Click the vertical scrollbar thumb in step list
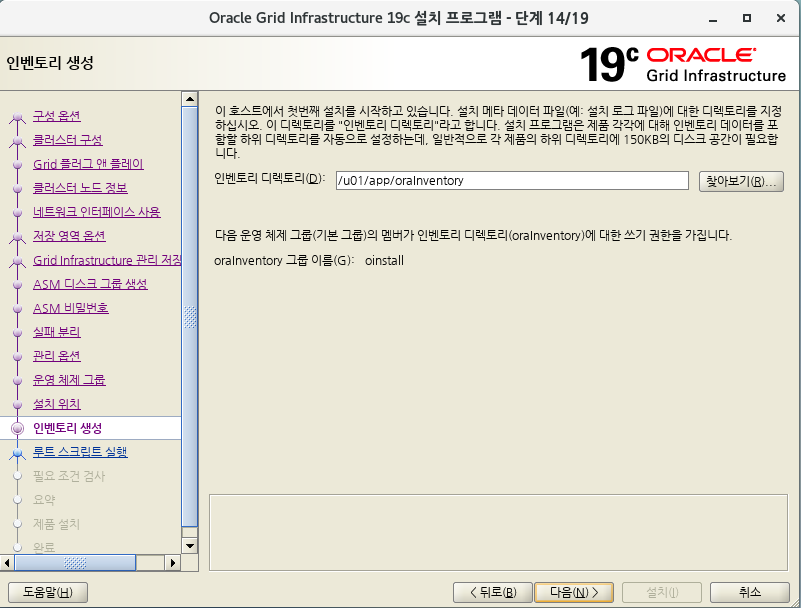This screenshot has width=801, height=608. click(190, 317)
